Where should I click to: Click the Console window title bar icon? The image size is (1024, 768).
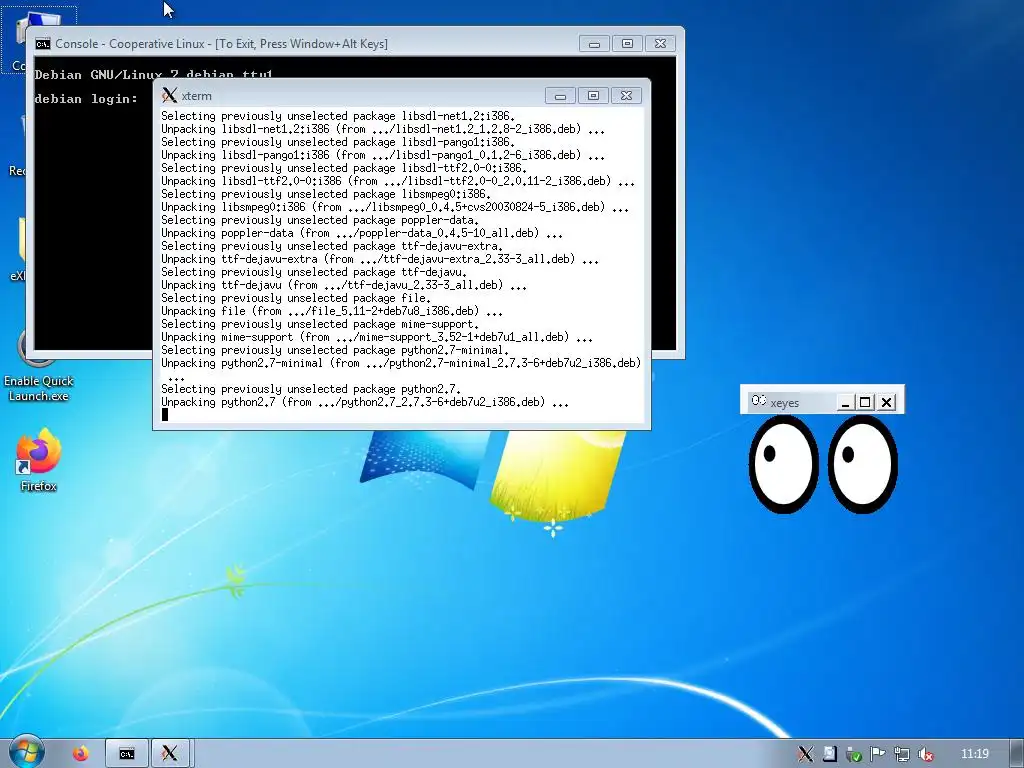[43, 44]
